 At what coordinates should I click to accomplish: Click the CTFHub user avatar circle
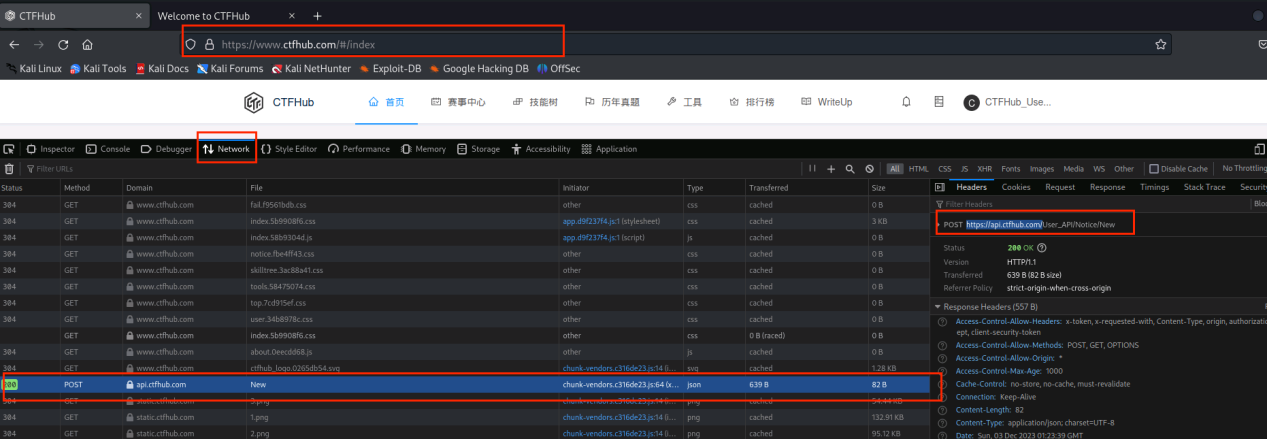[971, 102]
